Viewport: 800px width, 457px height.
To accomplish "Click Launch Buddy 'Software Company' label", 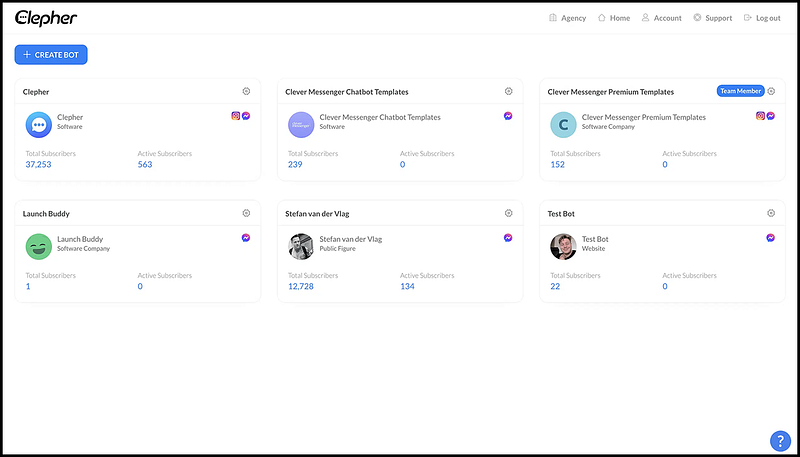I will (83, 248).
